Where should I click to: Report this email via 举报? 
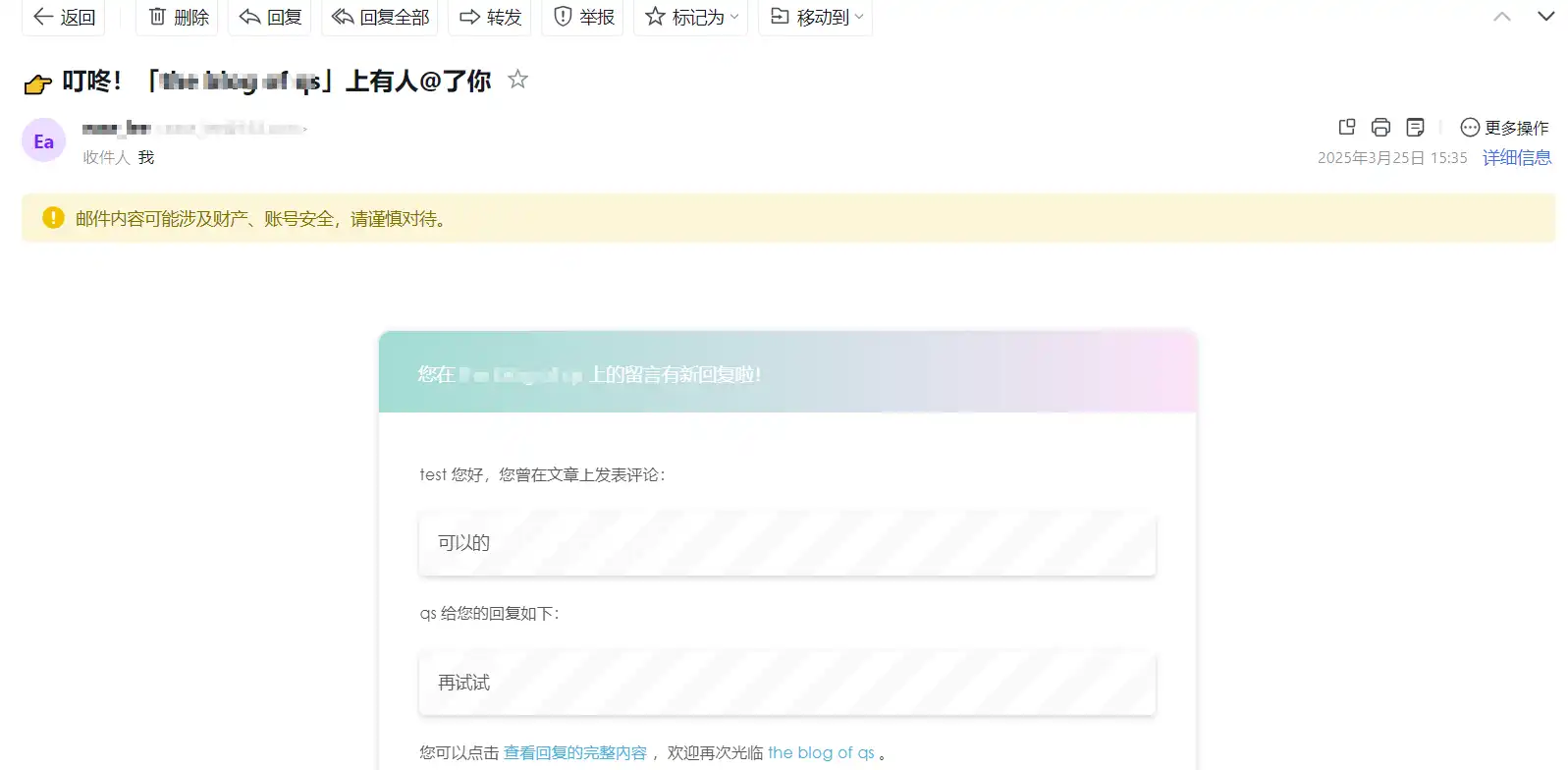pyautogui.click(x=583, y=17)
